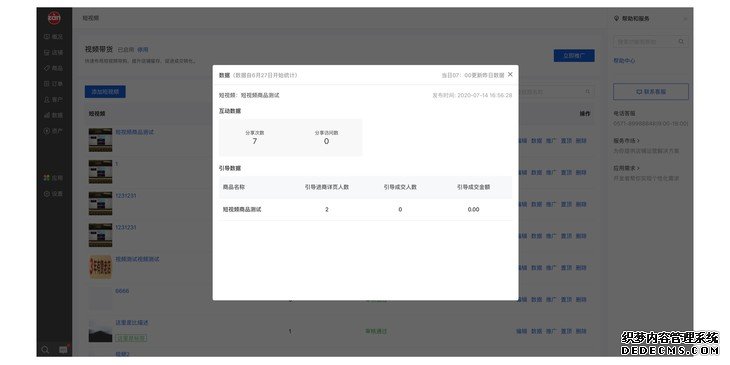Click the 发布时间 2020-07-14 timestamp
The height and width of the screenshot is (365, 730).
472,95
